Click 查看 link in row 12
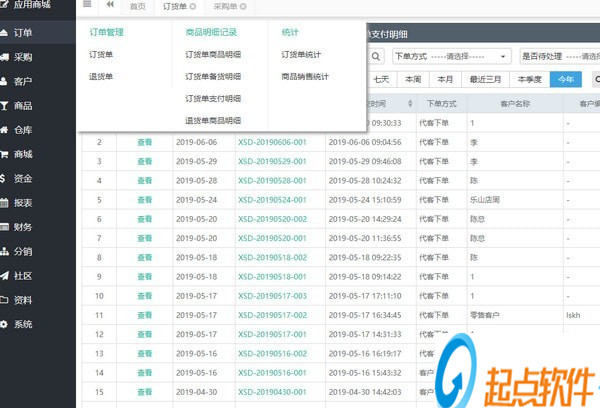This screenshot has width=600, height=408. click(145, 335)
